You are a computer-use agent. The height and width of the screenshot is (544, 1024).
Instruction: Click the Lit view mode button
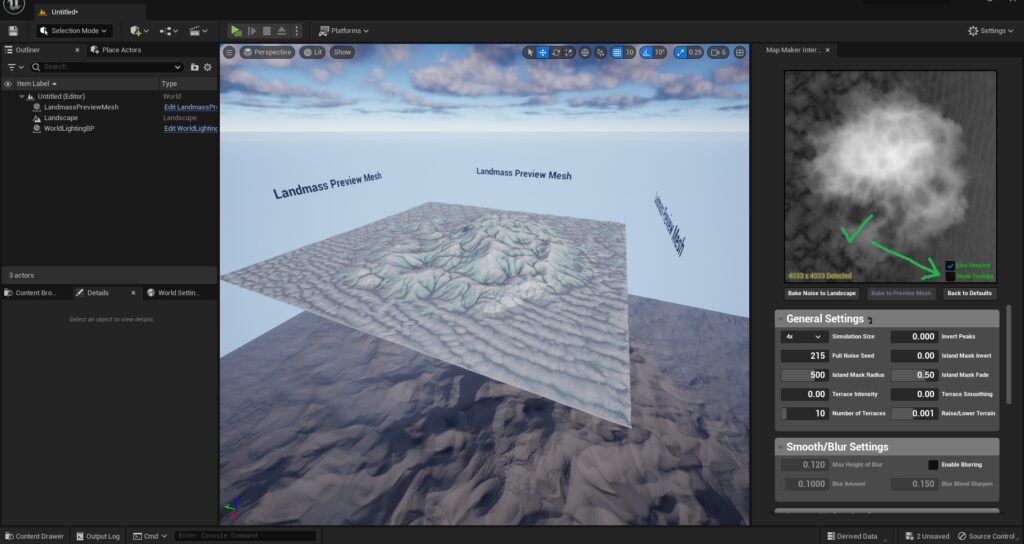pyautogui.click(x=312, y=52)
